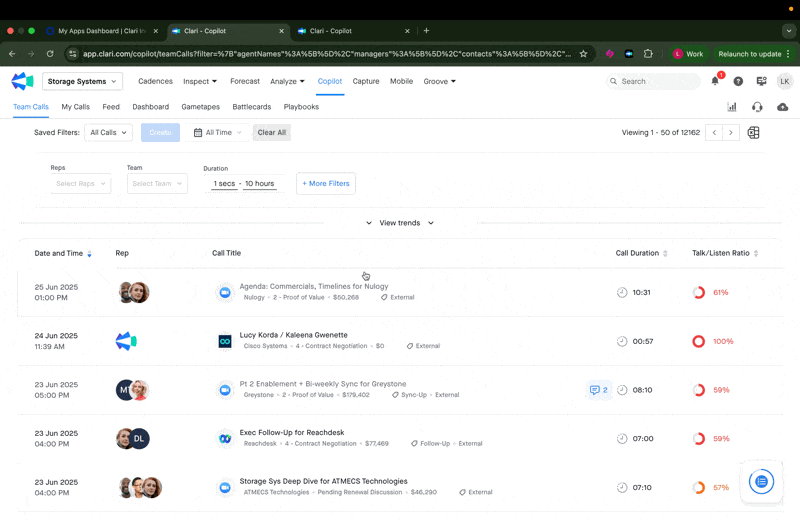Screen dimensions: 800x520
Task: Open the comments icon on the Greystone call
Action: [x=599, y=390]
